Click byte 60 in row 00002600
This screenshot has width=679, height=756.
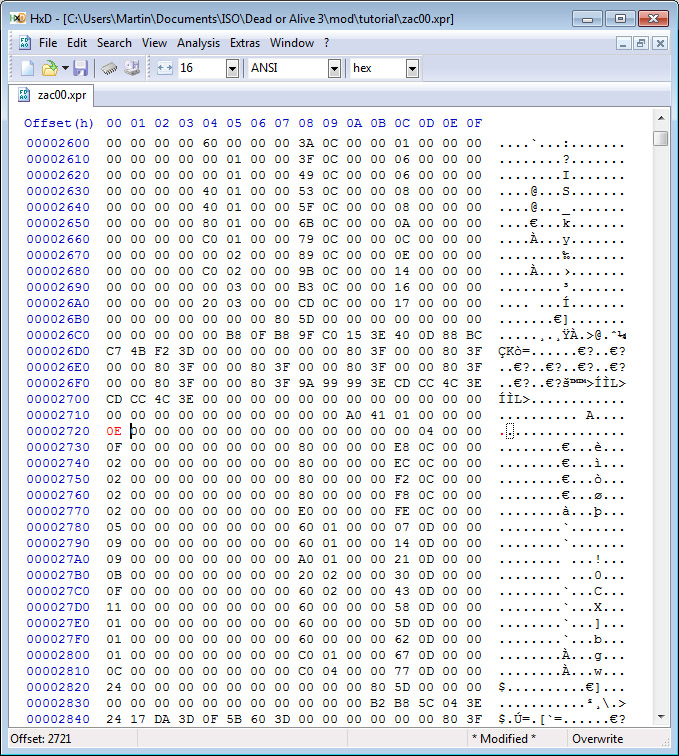(210, 143)
